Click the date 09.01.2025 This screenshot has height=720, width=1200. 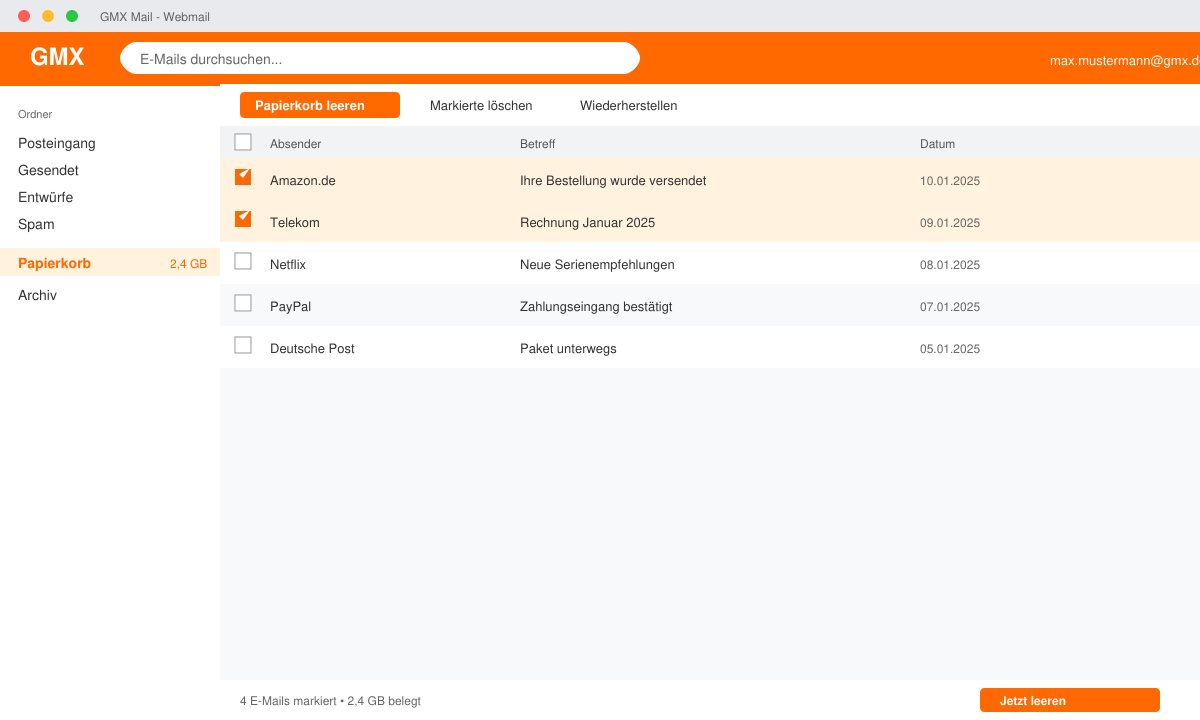click(950, 223)
